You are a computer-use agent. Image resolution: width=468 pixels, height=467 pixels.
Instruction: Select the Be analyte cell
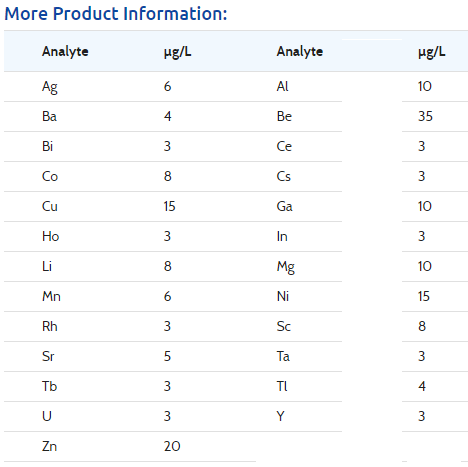point(284,116)
